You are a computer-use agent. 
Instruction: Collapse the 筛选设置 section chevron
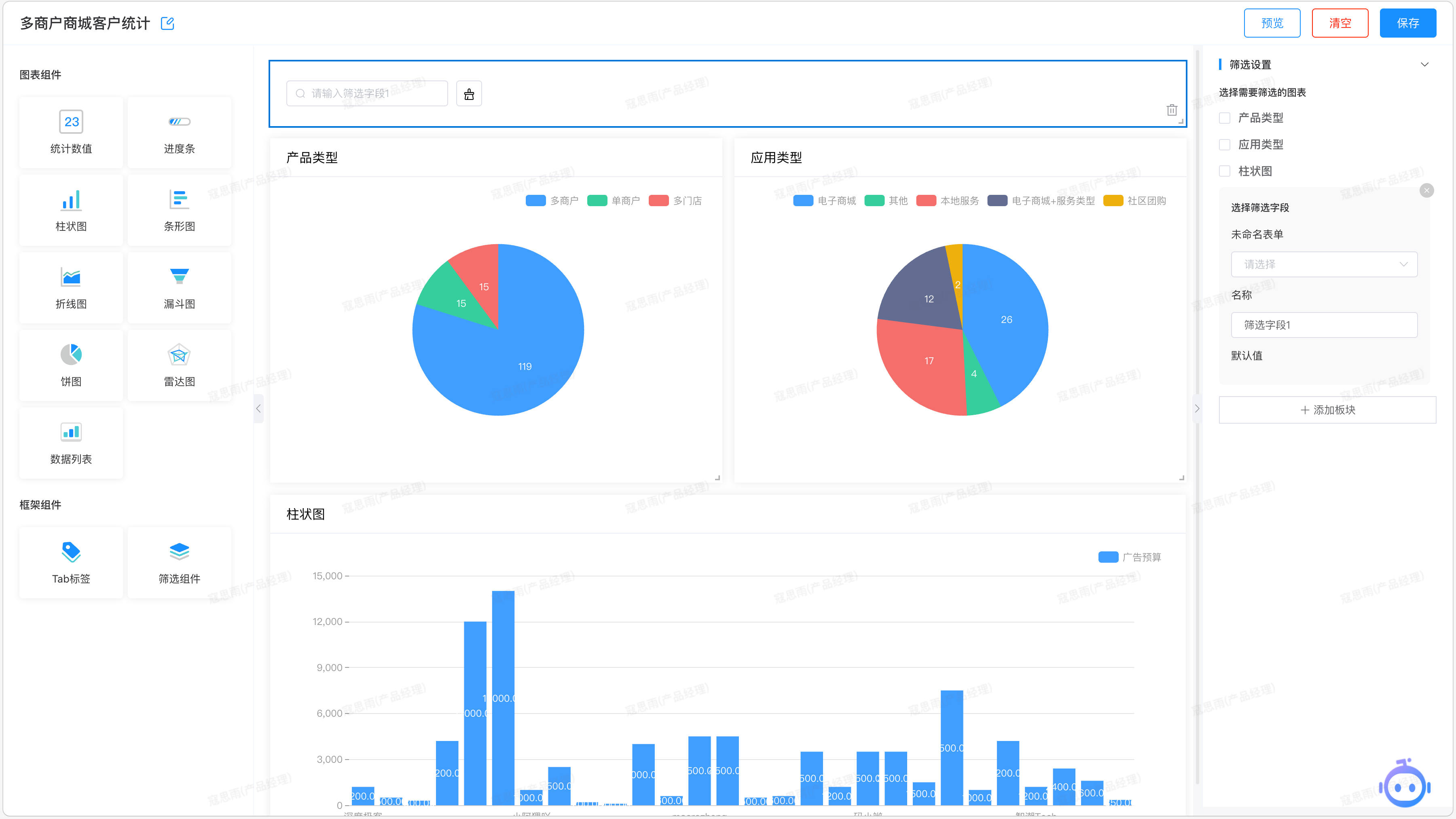1424,64
